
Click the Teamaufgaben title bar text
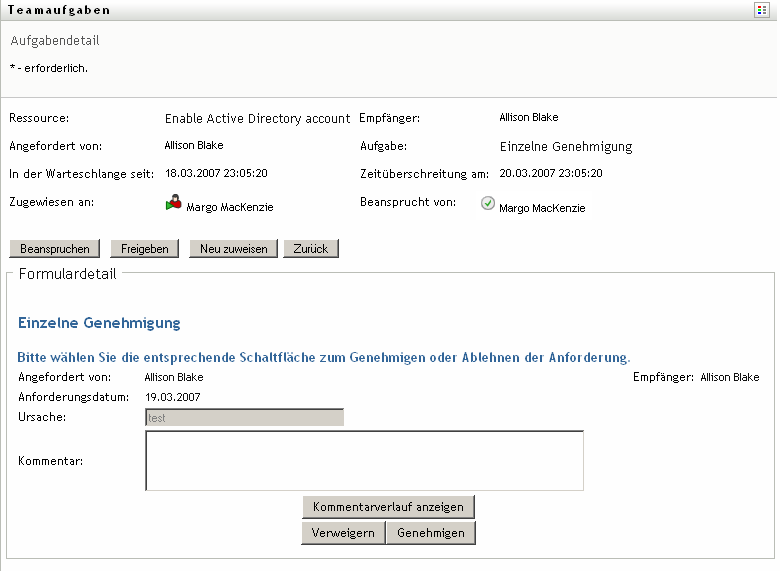pos(59,9)
